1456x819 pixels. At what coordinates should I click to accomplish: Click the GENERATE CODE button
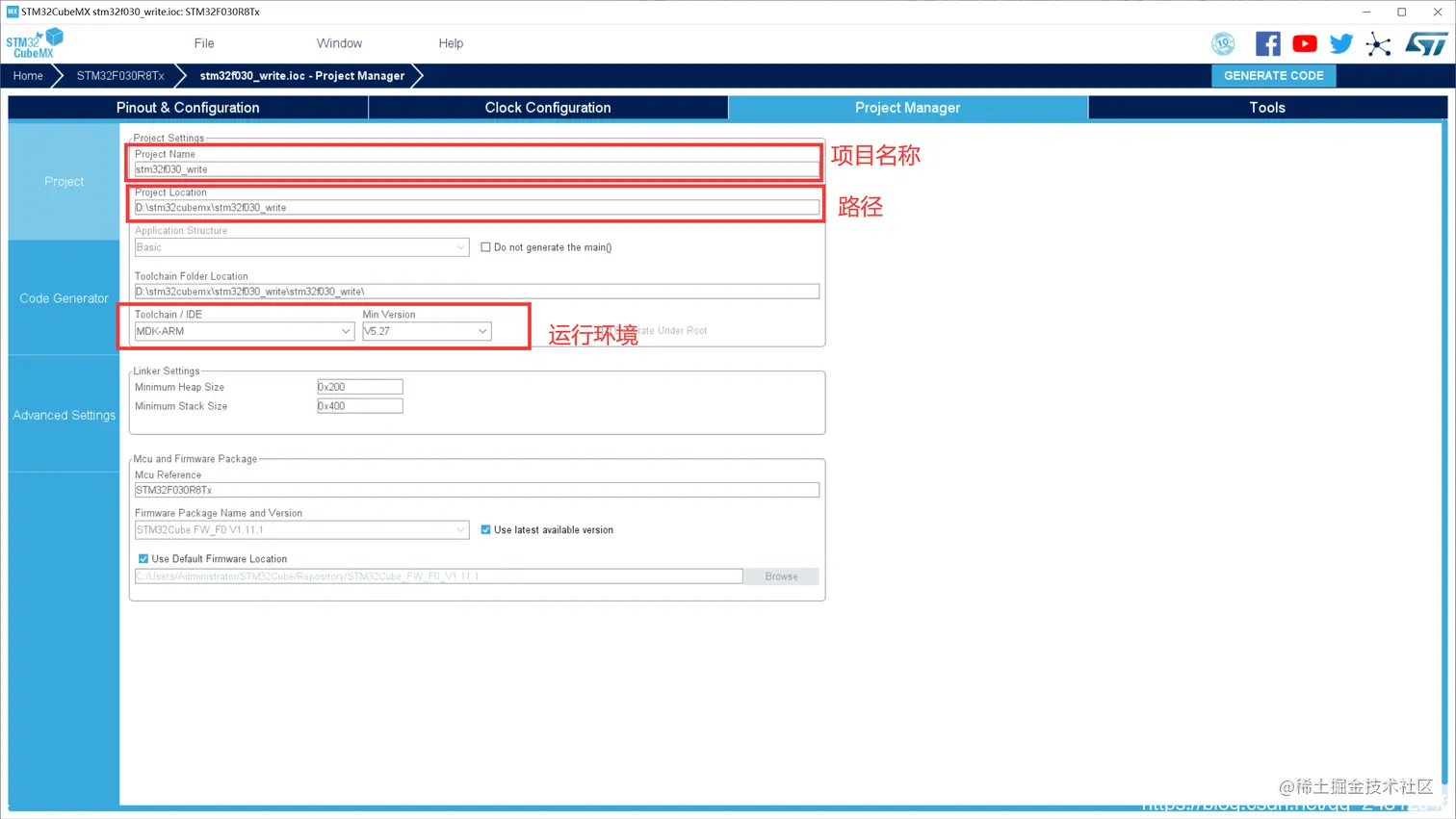tap(1273, 75)
